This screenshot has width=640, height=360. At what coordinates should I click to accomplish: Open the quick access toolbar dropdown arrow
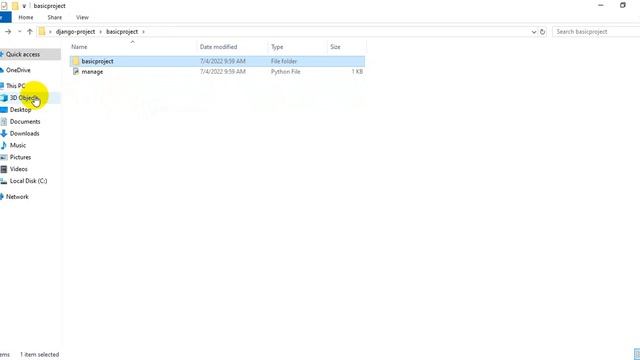pyautogui.click(x=24, y=6)
